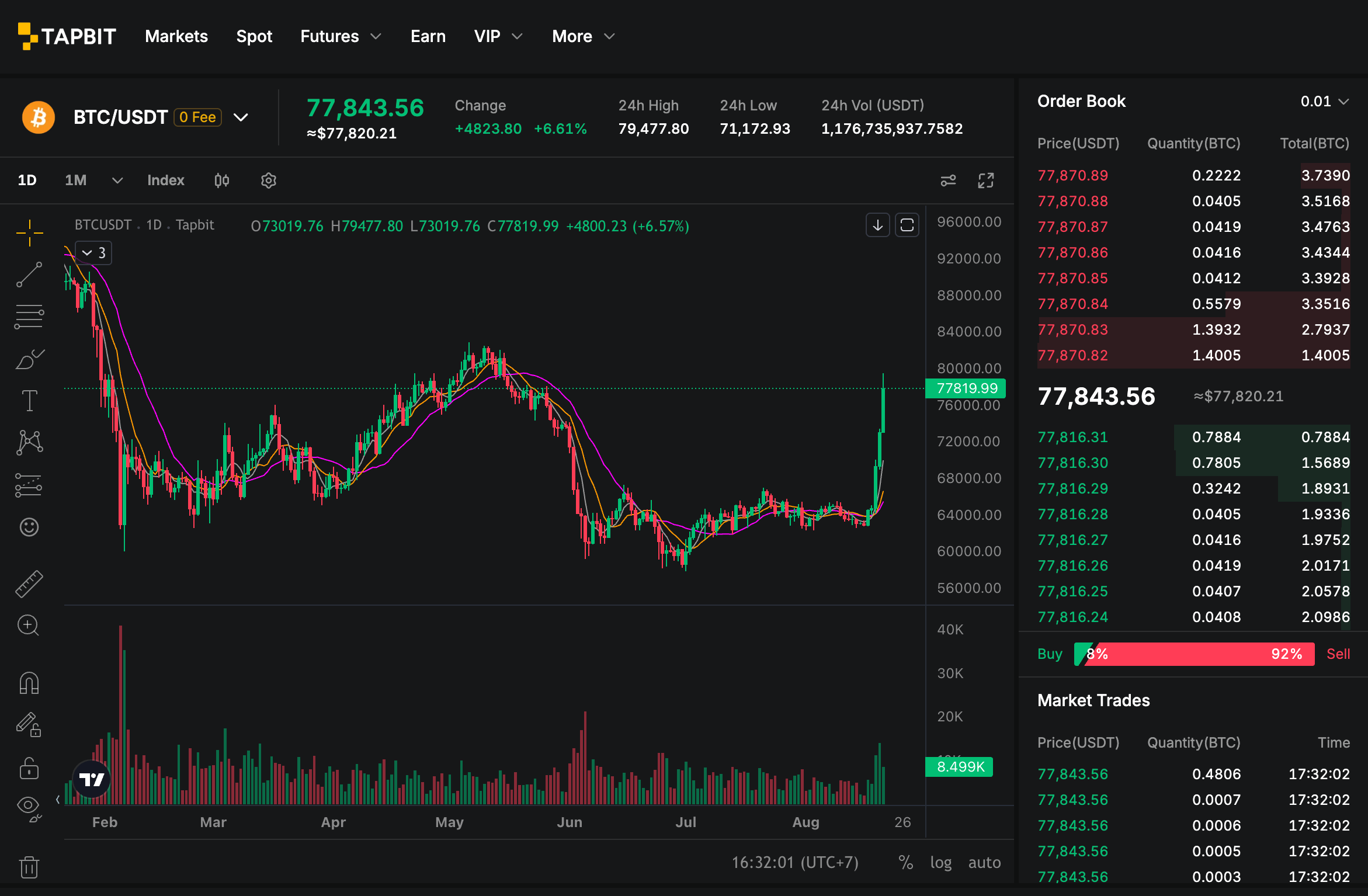Select the bid row priced 77,816.24

[1193, 617]
